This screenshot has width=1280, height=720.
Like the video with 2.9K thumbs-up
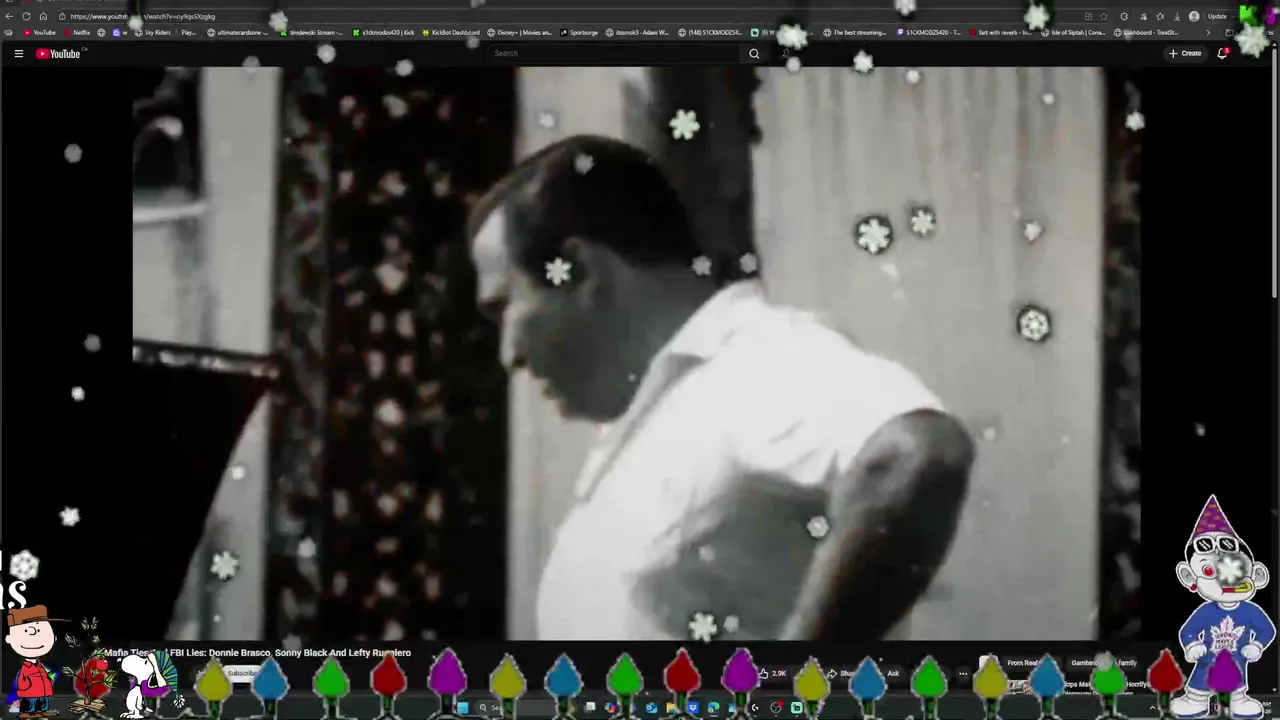773,673
